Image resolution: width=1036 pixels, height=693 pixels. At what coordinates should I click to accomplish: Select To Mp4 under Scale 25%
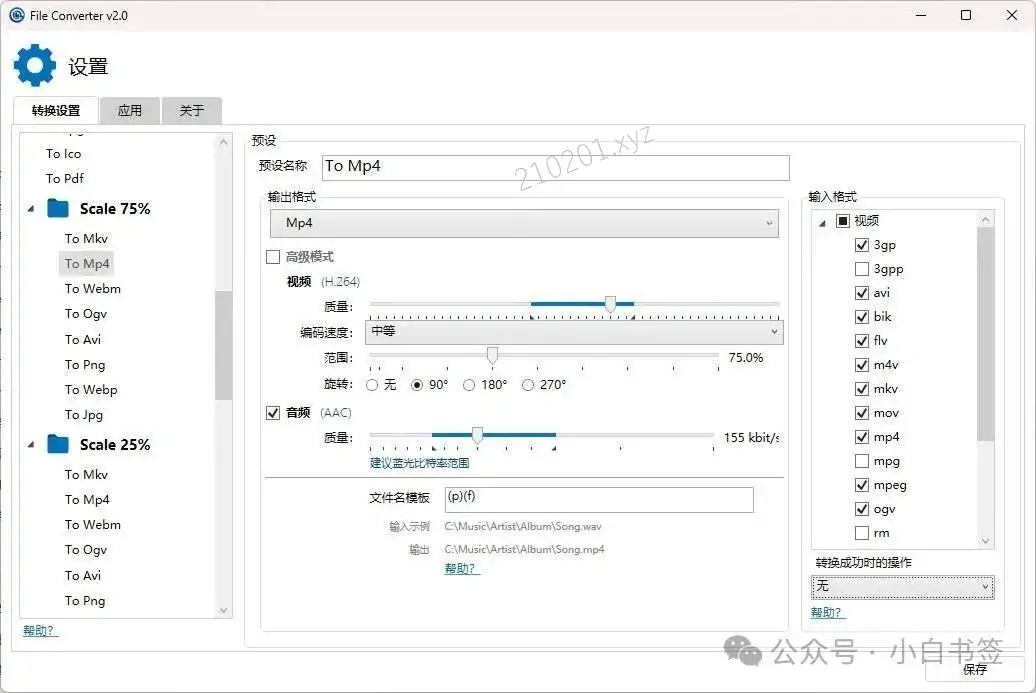click(87, 499)
